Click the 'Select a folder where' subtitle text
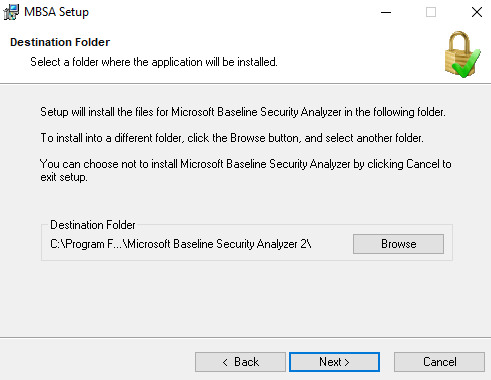Image resolution: width=491 pixels, height=380 pixels. (154, 62)
